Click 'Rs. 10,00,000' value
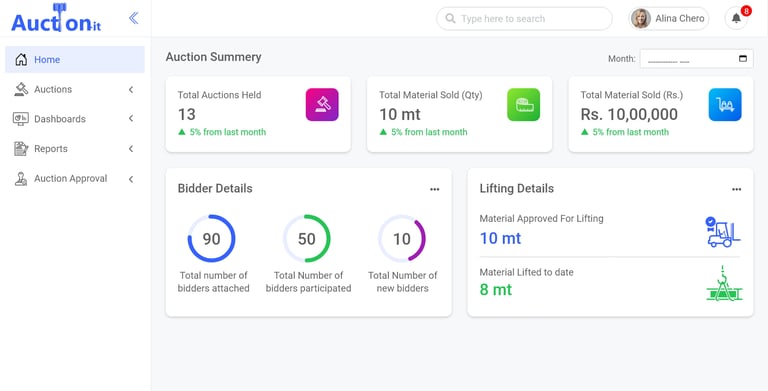This screenshot has width=768, height=391. pyautogui.click(x=629, y=114)
